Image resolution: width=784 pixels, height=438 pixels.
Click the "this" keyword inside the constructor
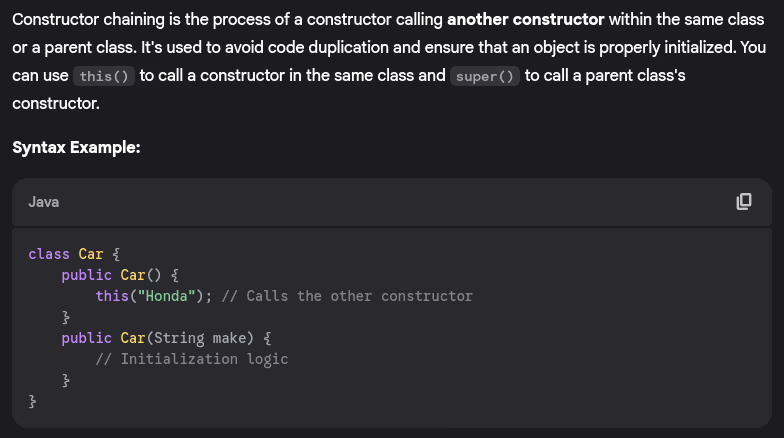coord(112,296)
